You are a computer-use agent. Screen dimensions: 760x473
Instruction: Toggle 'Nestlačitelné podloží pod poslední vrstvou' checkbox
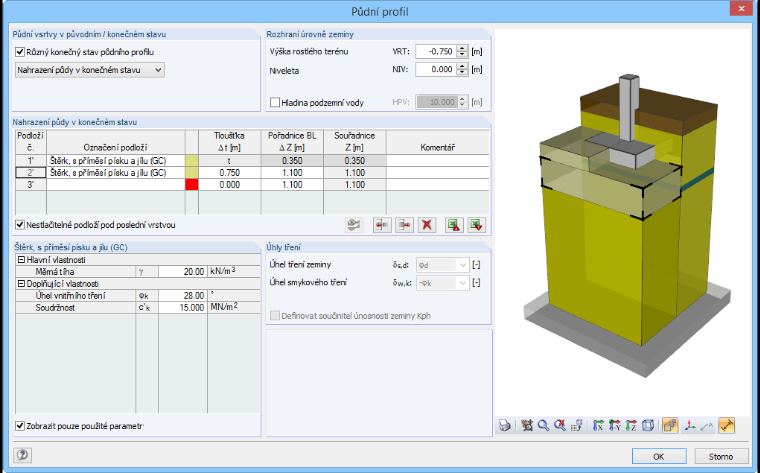(20, 225)
